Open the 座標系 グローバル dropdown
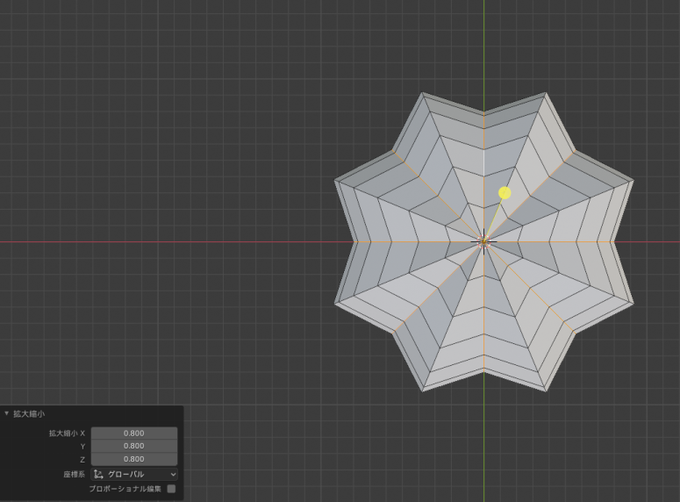 pyautogui.click(x=134, y=474)
